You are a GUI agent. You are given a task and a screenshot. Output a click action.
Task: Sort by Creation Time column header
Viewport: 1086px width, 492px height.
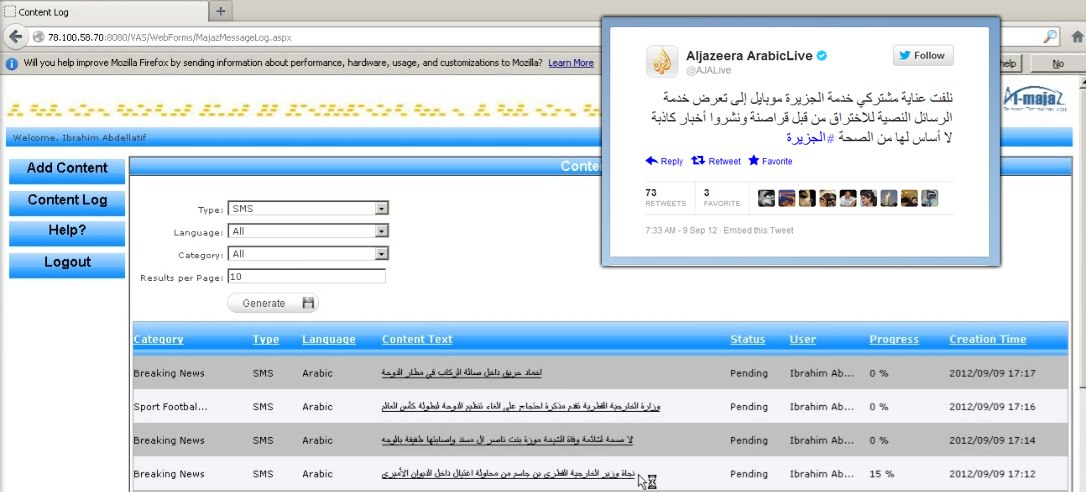(988, 340)
